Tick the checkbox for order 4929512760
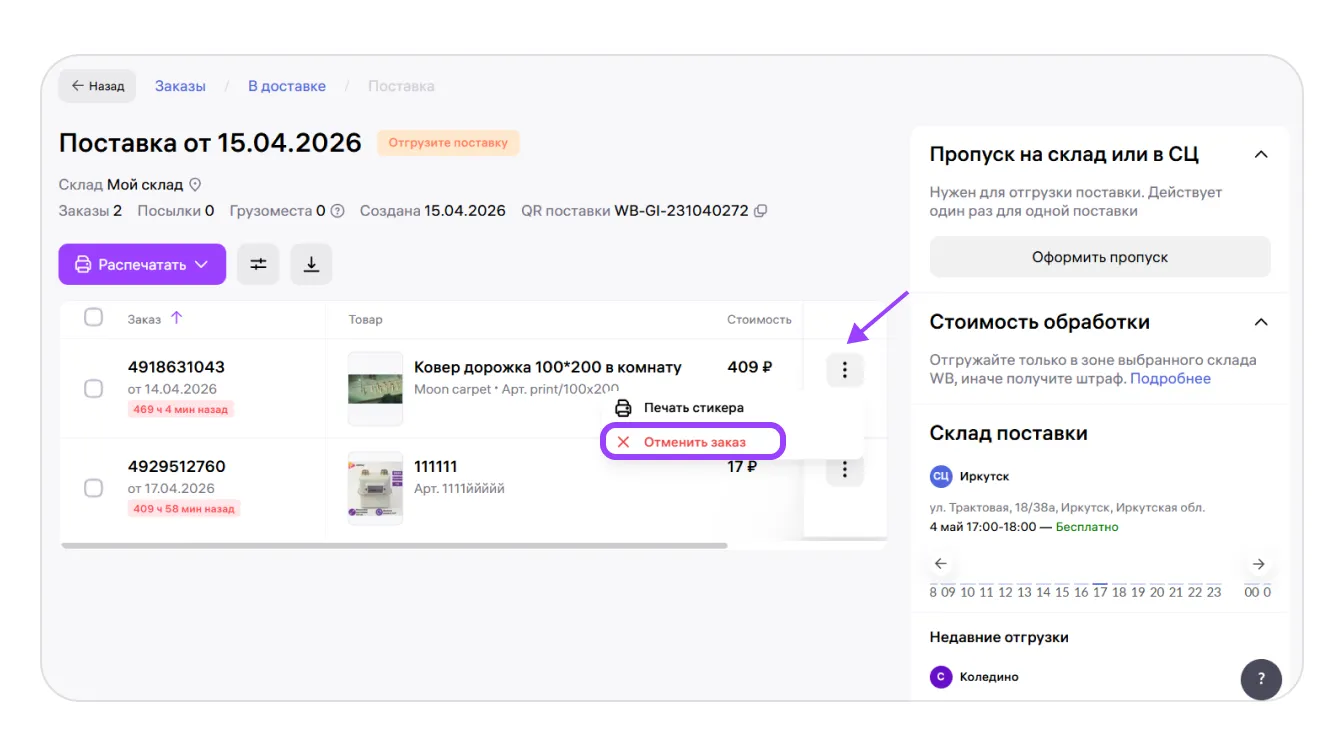The height and width of the screenshot is (756, 1344). click(93, 488)
